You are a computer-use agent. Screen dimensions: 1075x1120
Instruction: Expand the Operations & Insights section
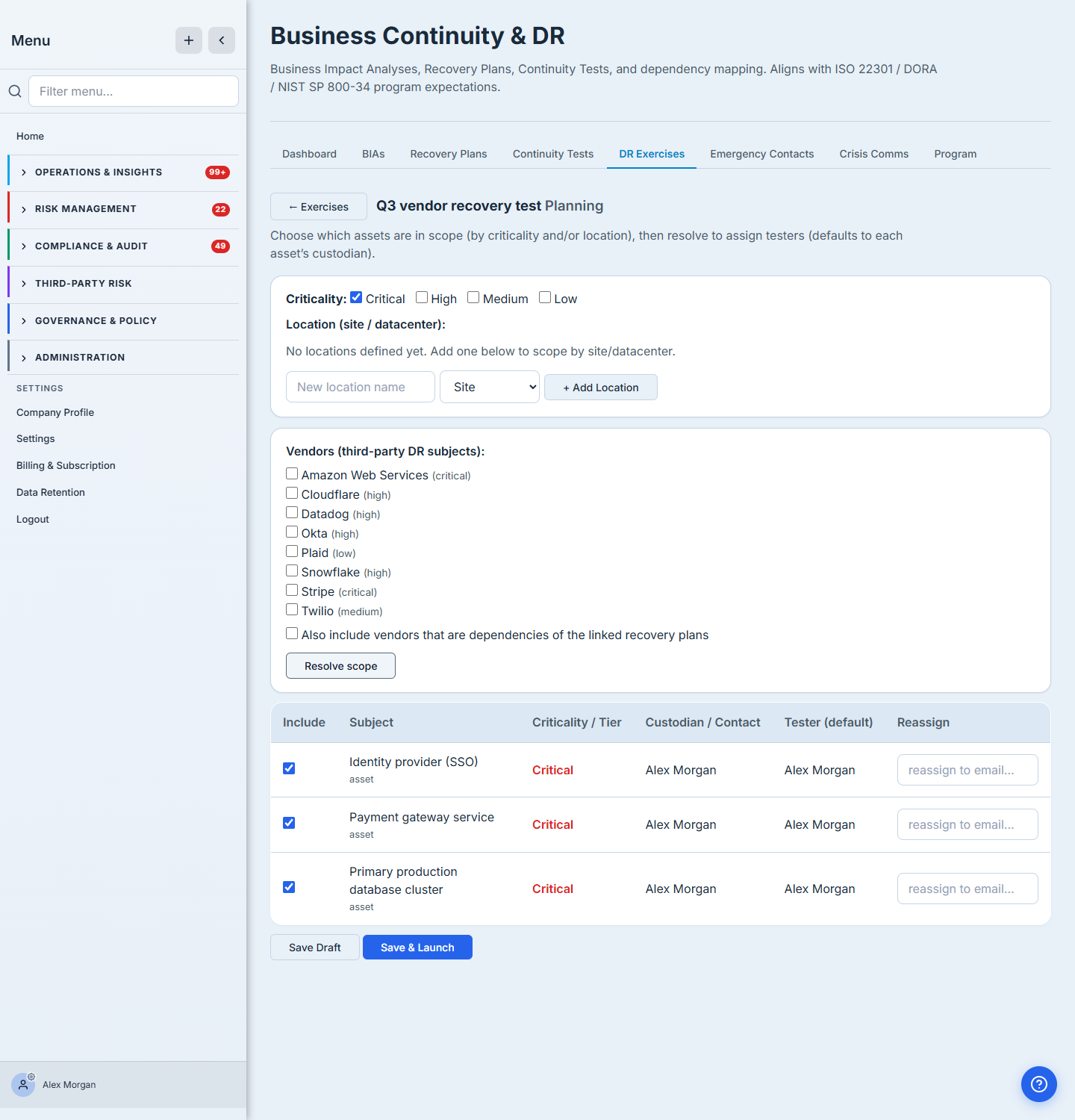point(123,172)
